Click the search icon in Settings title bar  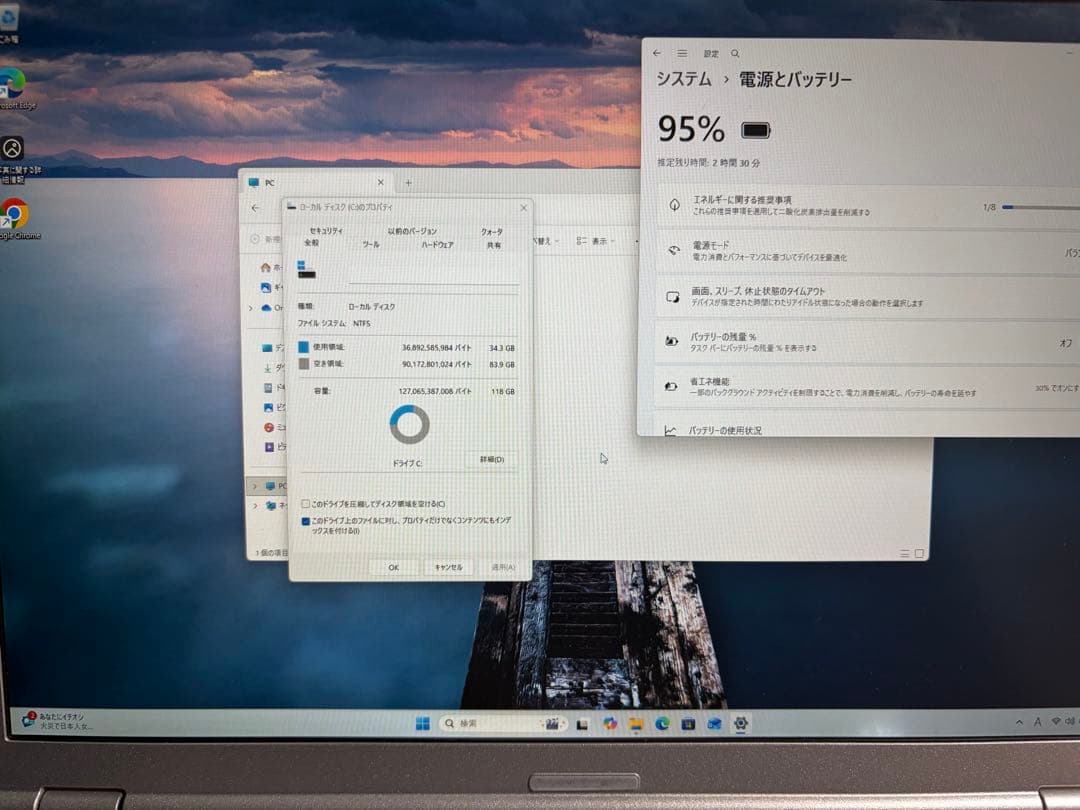(735, 53)
